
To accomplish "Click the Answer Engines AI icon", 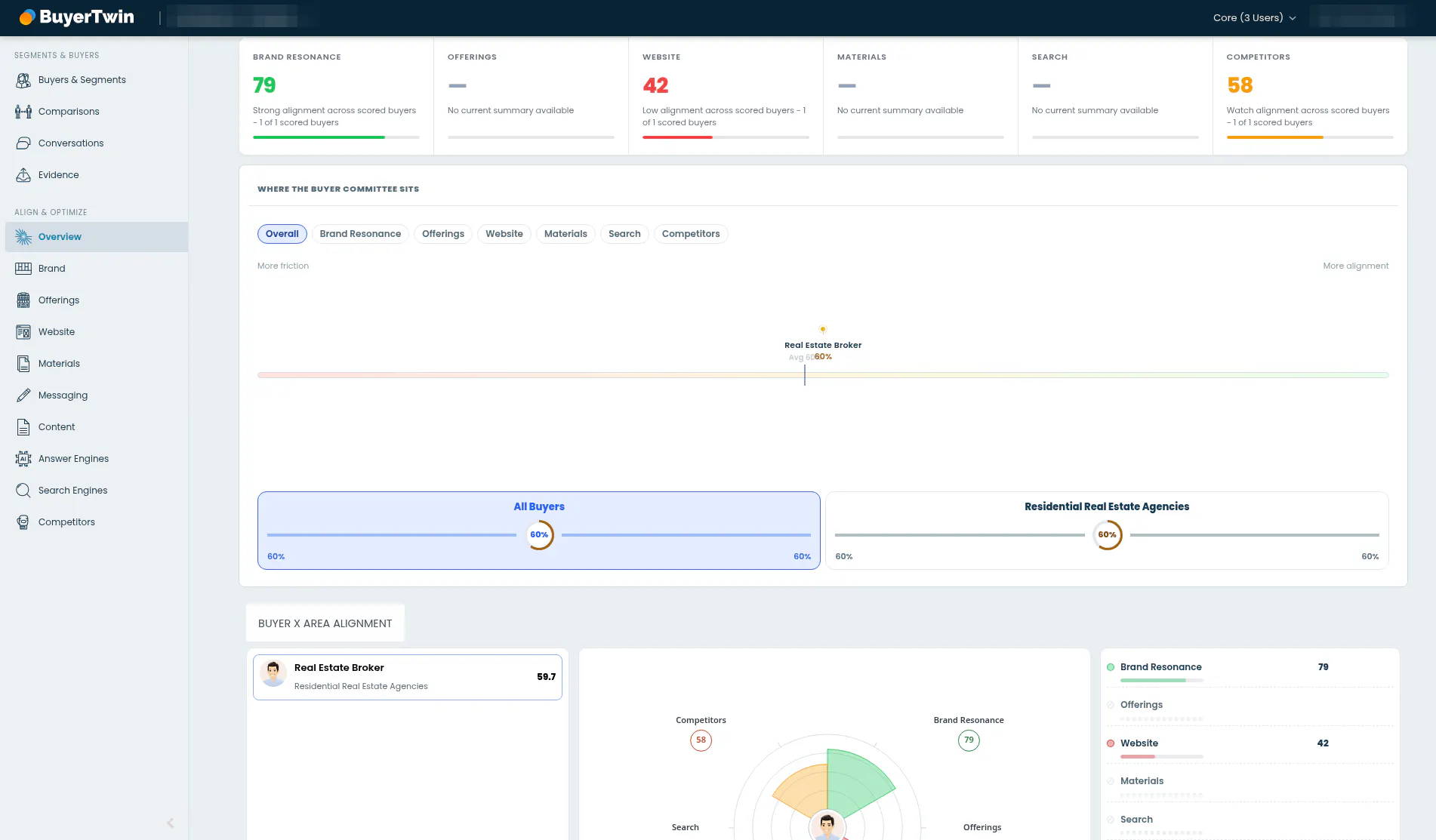I will (x=23, y=459).
